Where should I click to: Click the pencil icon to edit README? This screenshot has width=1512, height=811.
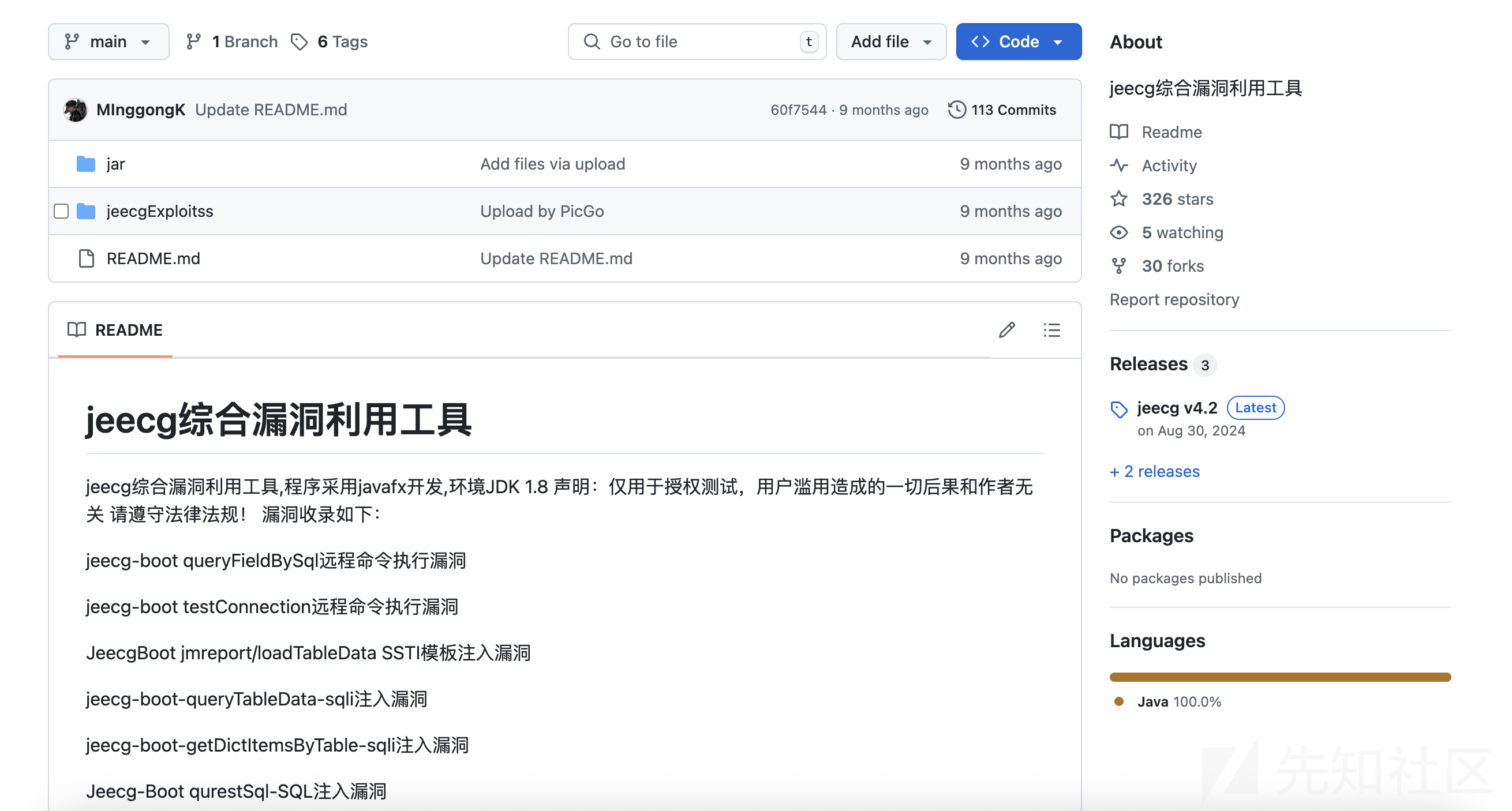pos(1006,330)
